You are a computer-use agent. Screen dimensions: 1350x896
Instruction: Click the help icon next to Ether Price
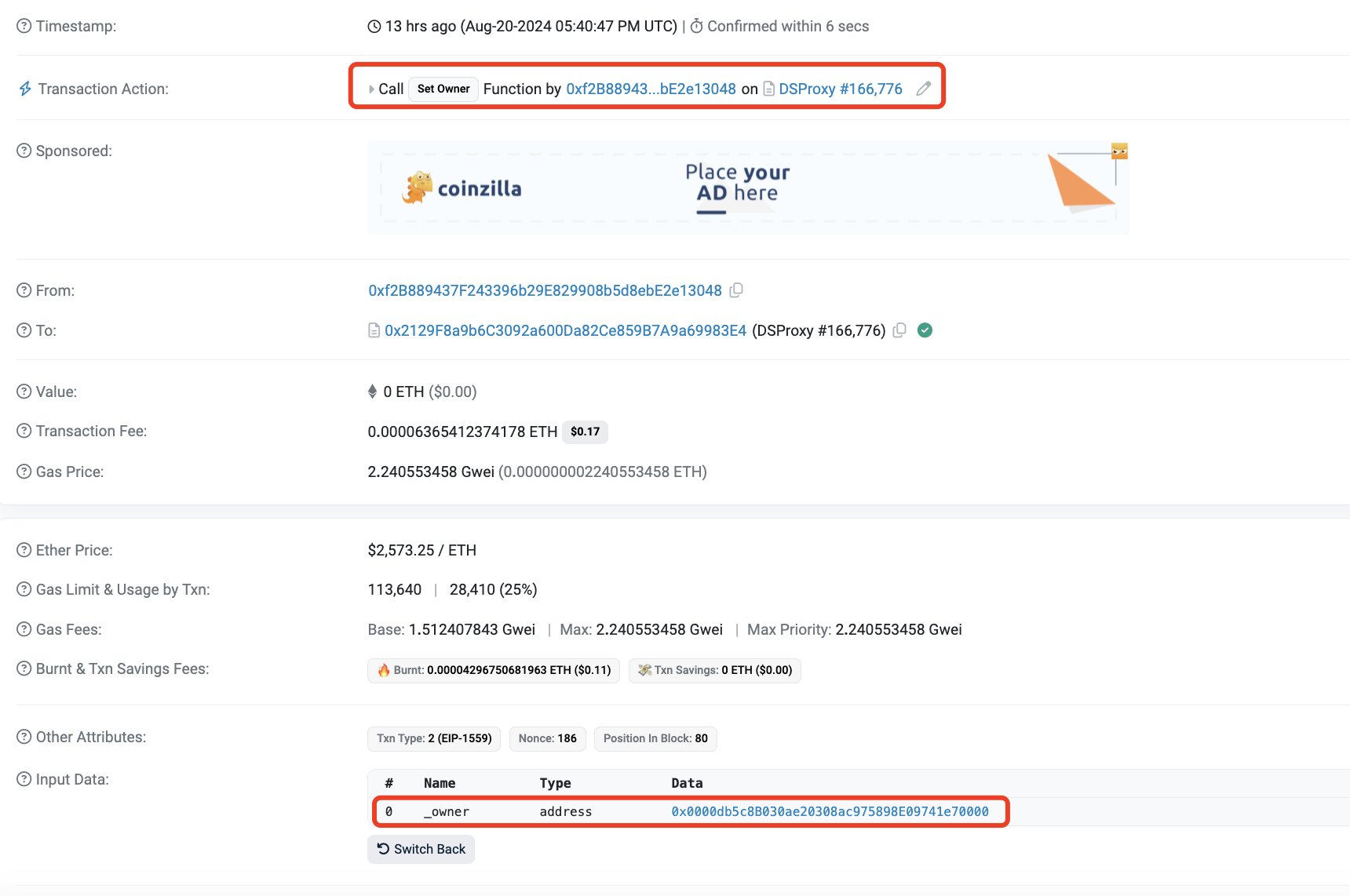(24, 550)
